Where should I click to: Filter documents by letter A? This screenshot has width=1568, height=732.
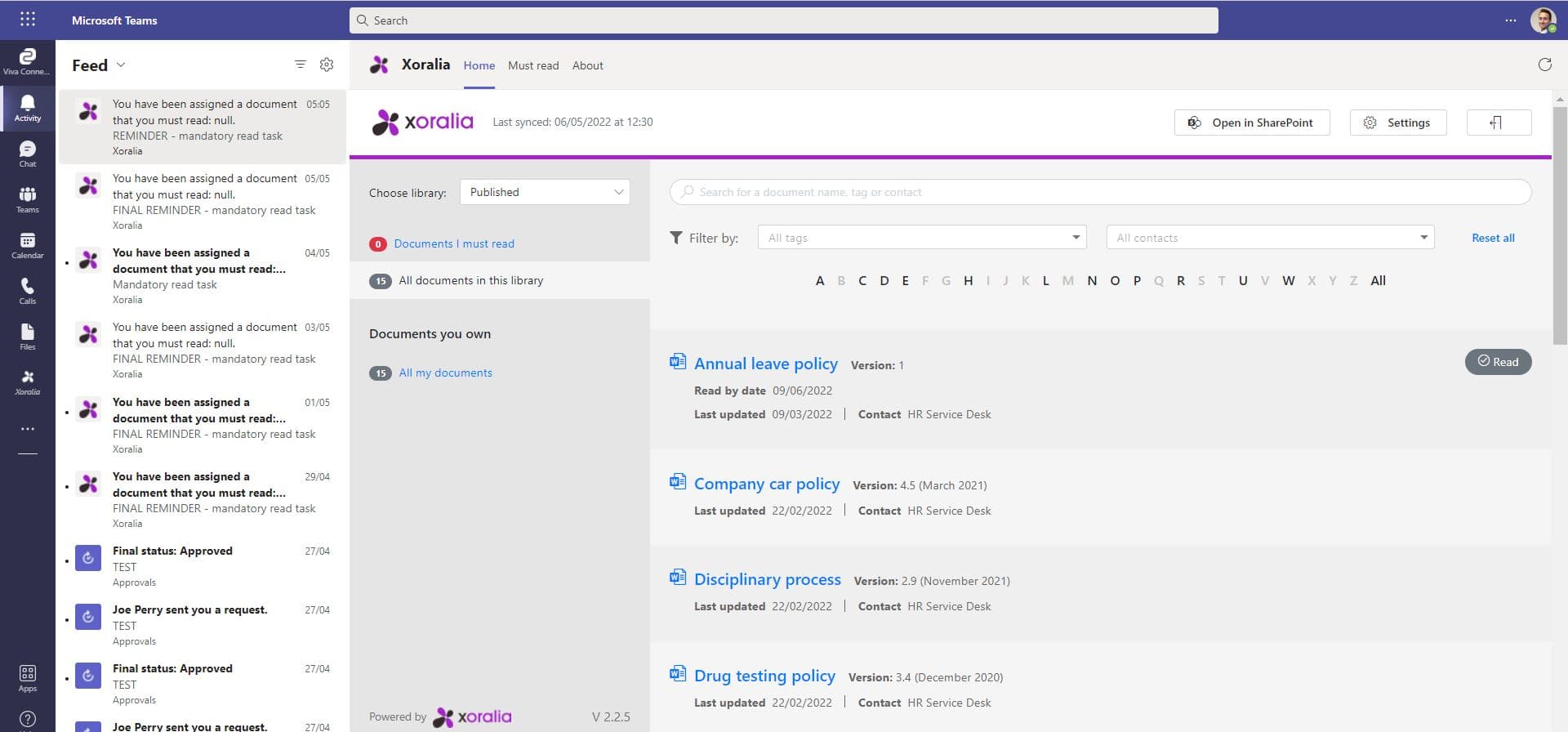820,281
